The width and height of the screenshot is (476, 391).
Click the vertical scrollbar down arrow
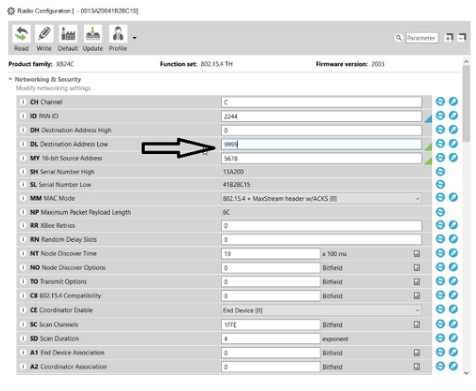pyautogui.click(x=466, y=373)
